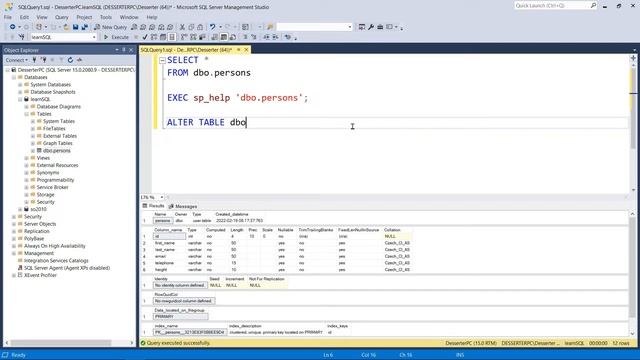Click the Quick Launch search magnifier icon
Image resolution: width=640 pixels, height=360 pixels.
coord(593,5)
